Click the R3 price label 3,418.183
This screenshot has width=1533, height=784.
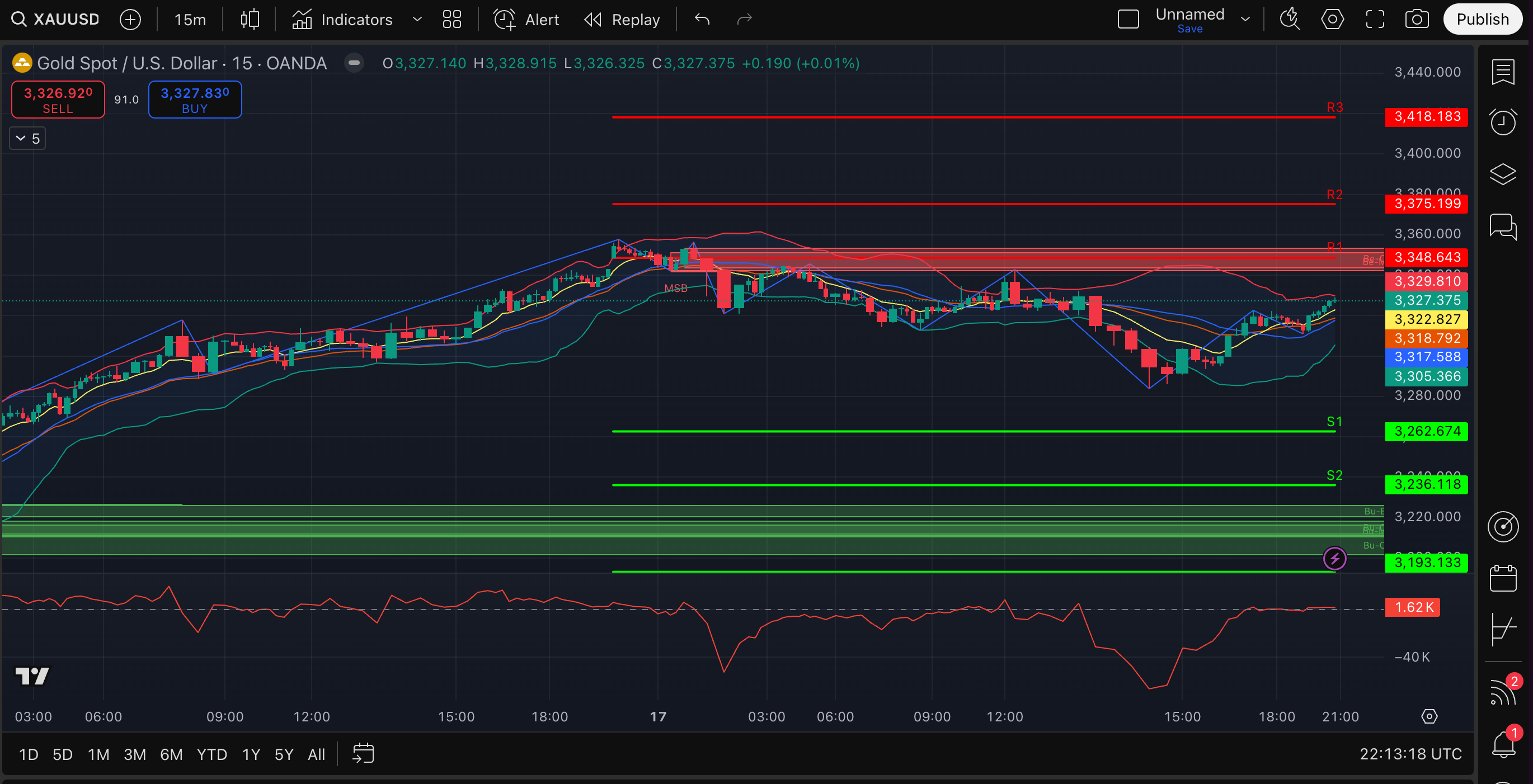[1427, 116]
